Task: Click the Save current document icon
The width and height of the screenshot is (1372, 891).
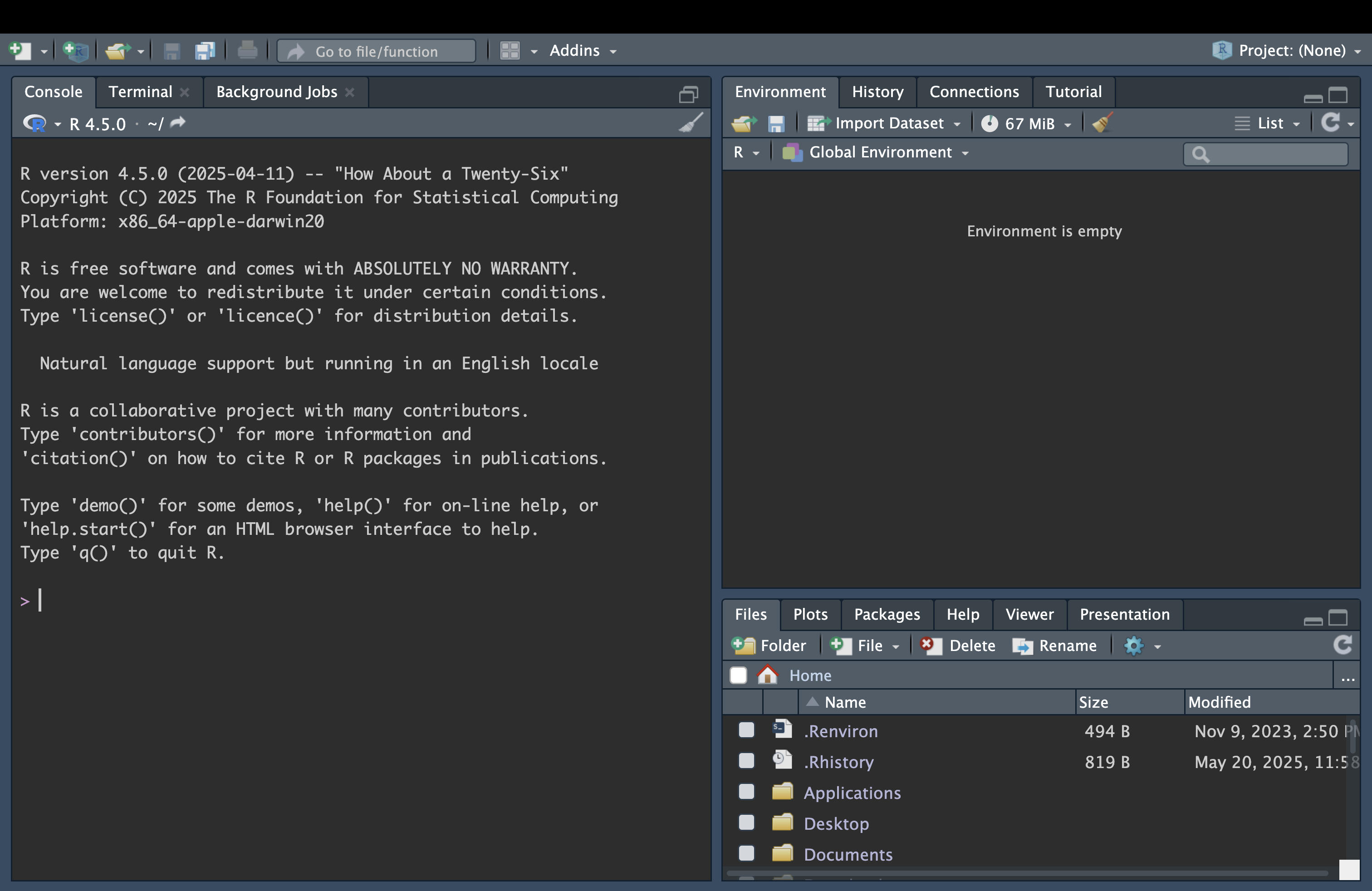Action: click(172, 51)
